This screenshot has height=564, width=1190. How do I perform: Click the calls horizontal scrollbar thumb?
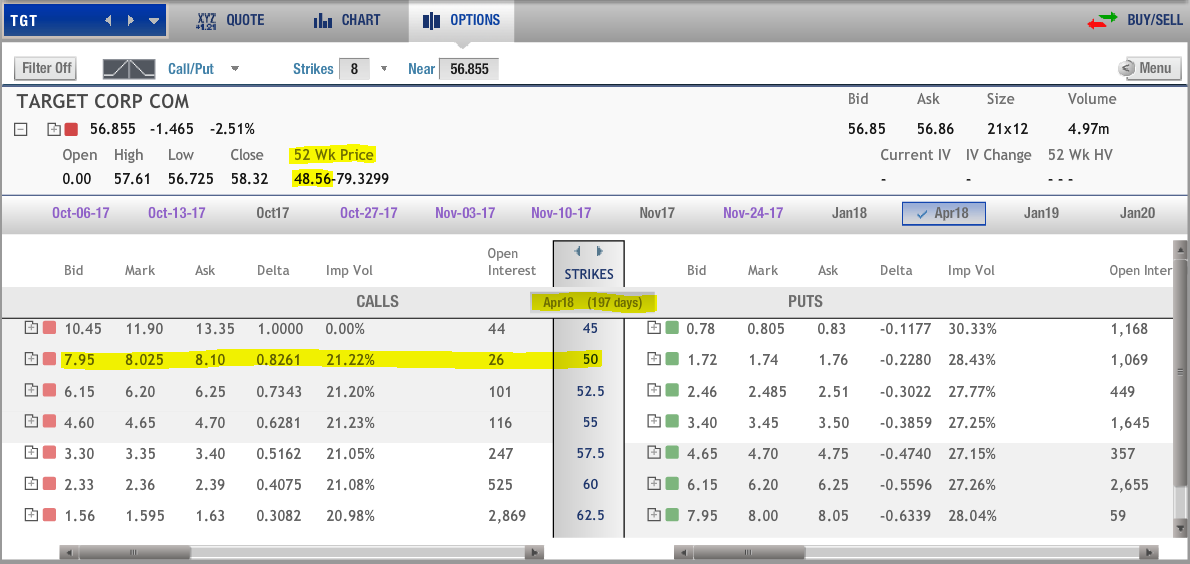(134, 553)
